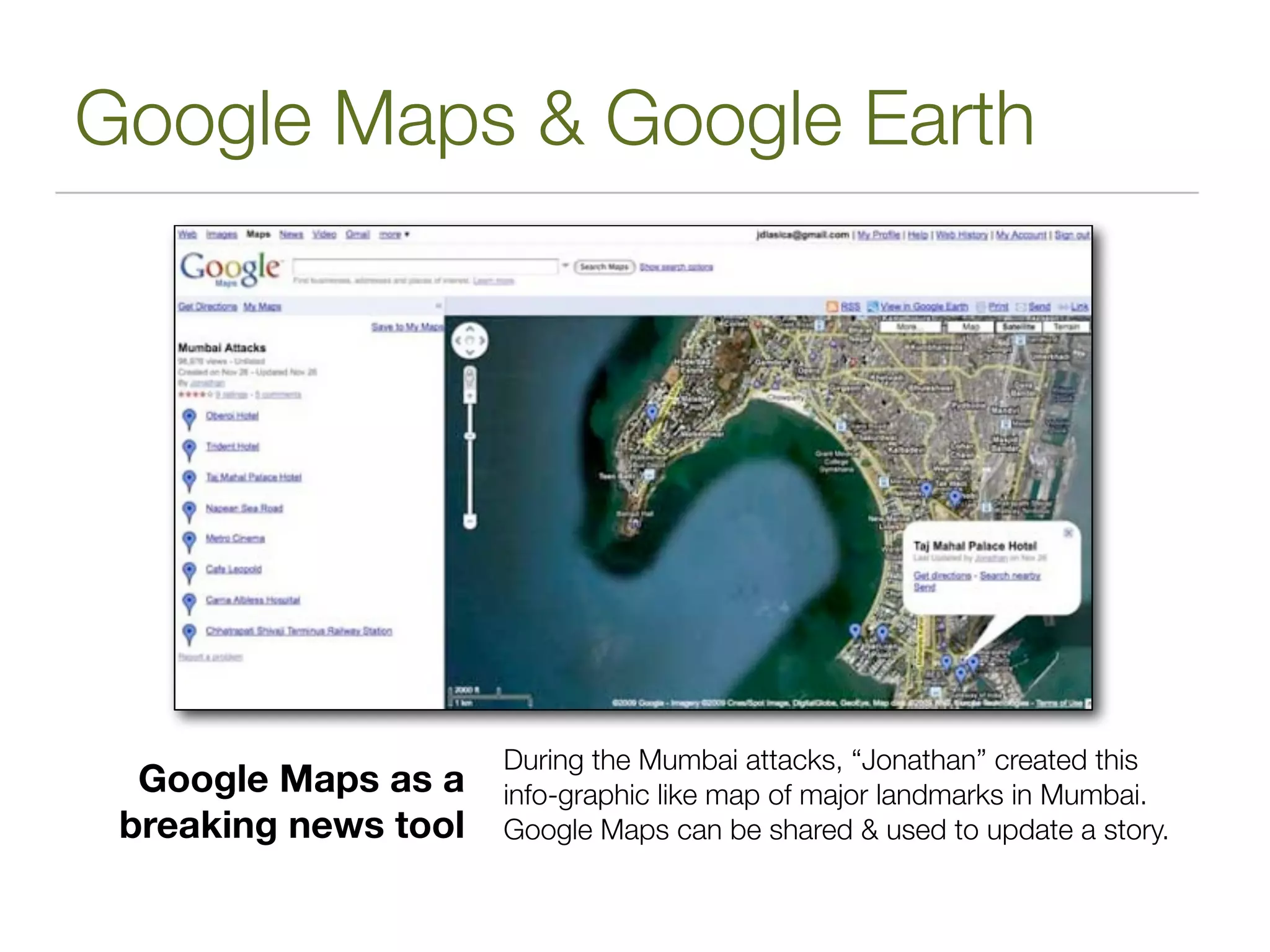Click the Oberoi Hotel link

[233, 416]
